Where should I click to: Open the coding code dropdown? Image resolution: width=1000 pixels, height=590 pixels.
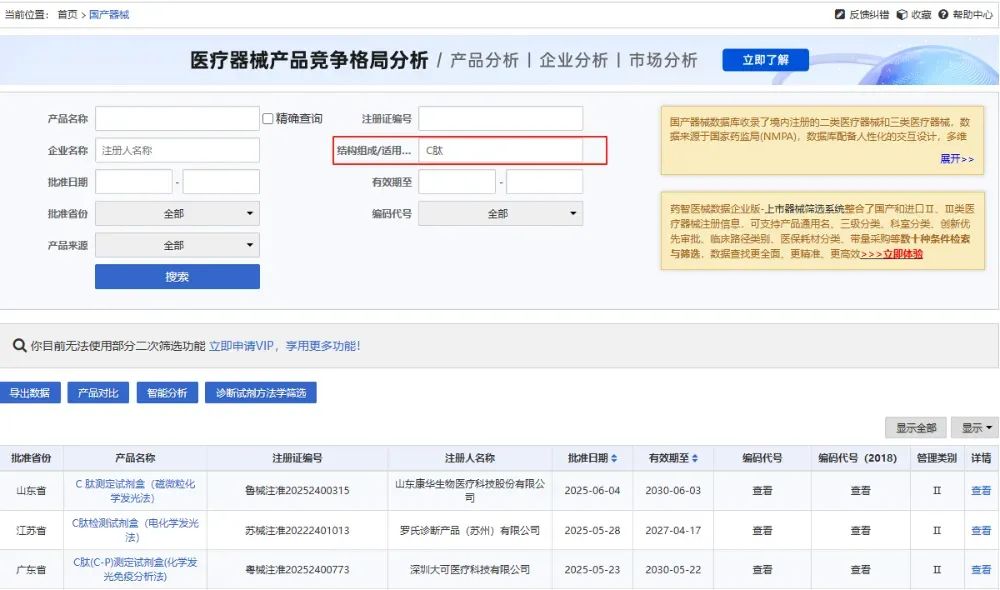point(500,213)
